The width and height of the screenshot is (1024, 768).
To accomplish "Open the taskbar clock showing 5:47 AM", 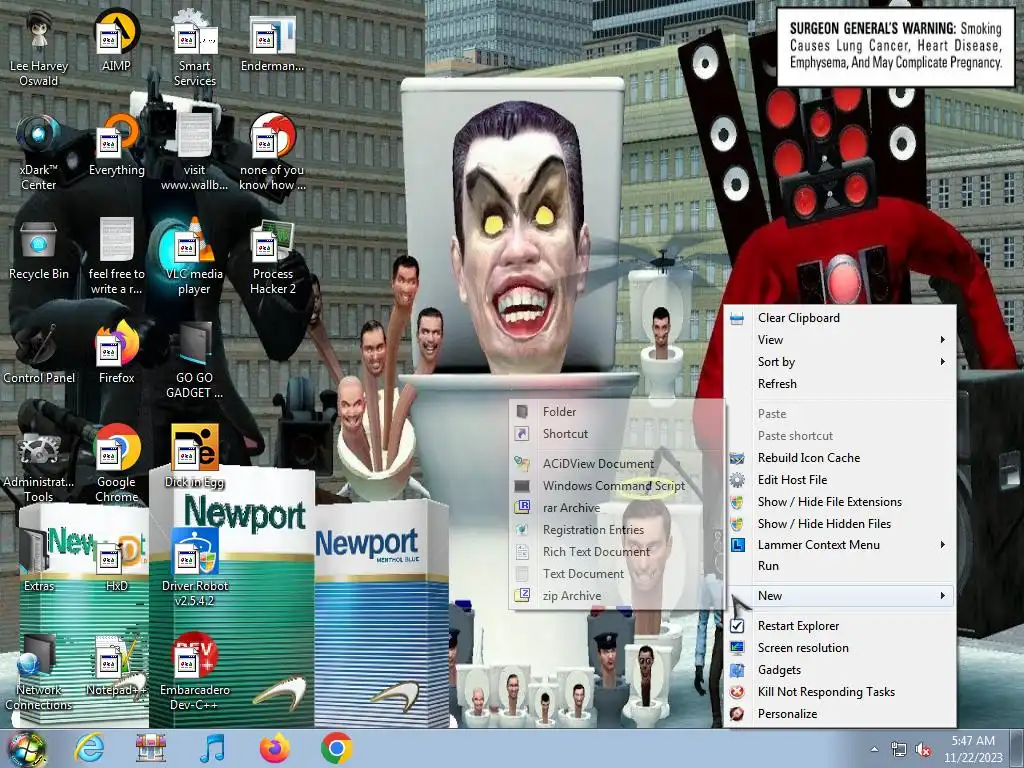I will point(973,749).
